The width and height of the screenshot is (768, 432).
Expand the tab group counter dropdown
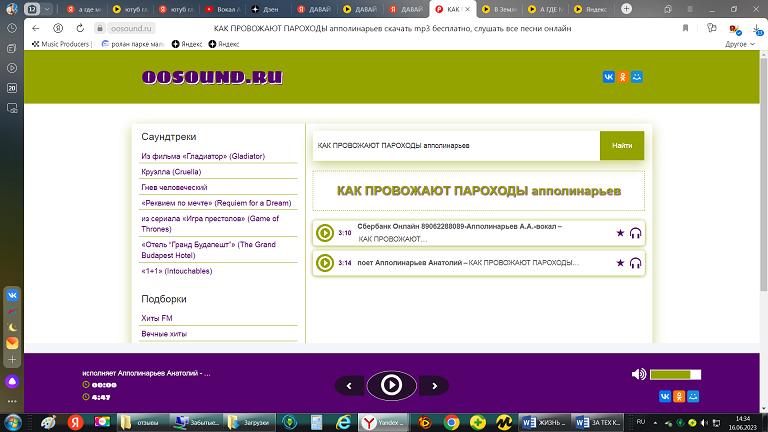pos(47,9)
